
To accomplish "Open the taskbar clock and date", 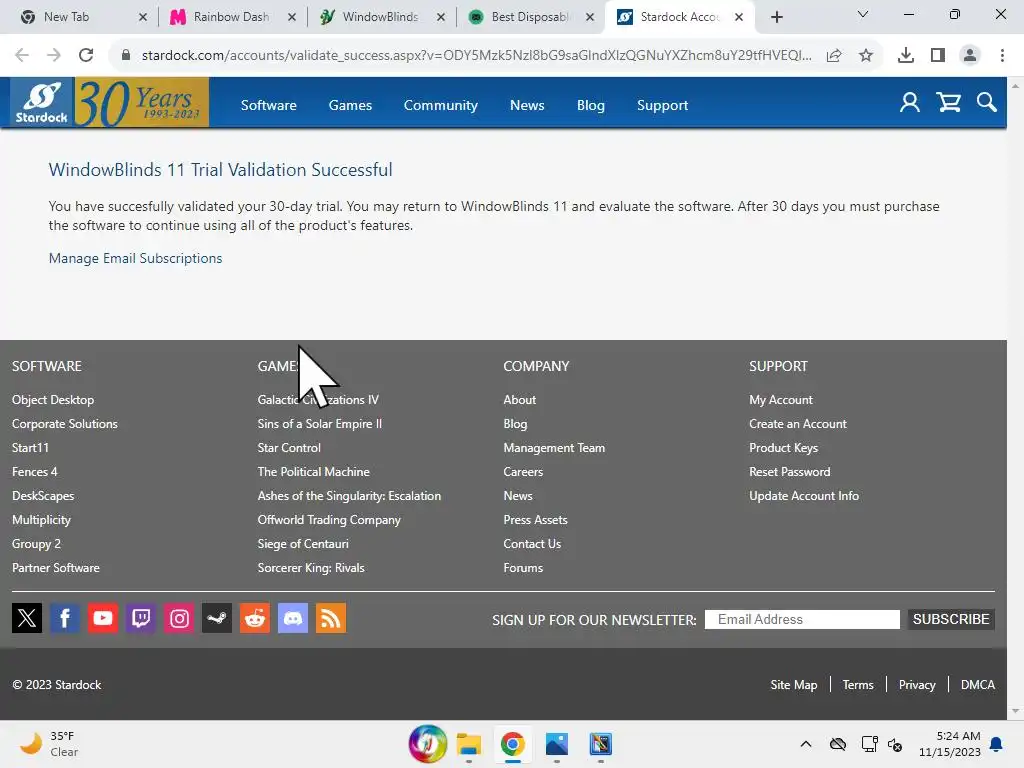I will pos(950,744).
